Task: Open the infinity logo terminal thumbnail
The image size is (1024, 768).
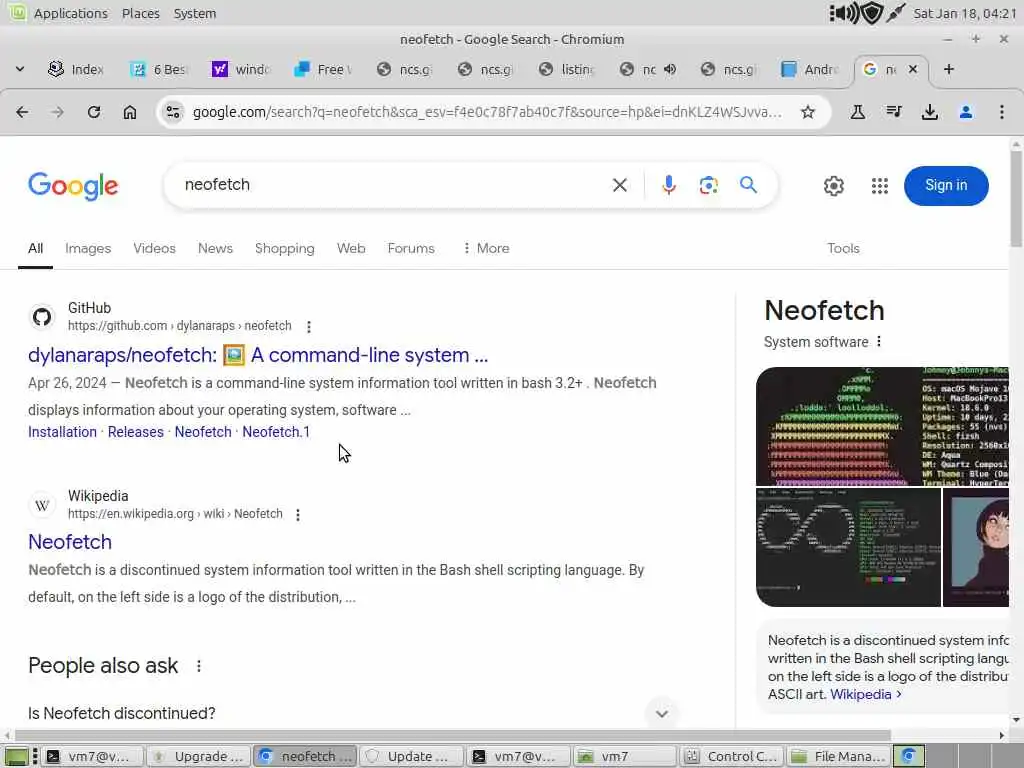Action: coord(848,547)
